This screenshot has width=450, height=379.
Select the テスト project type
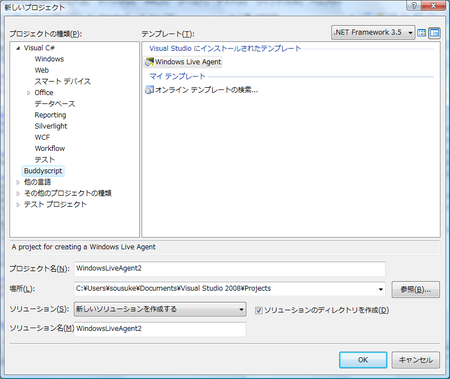tap(44, 160)
